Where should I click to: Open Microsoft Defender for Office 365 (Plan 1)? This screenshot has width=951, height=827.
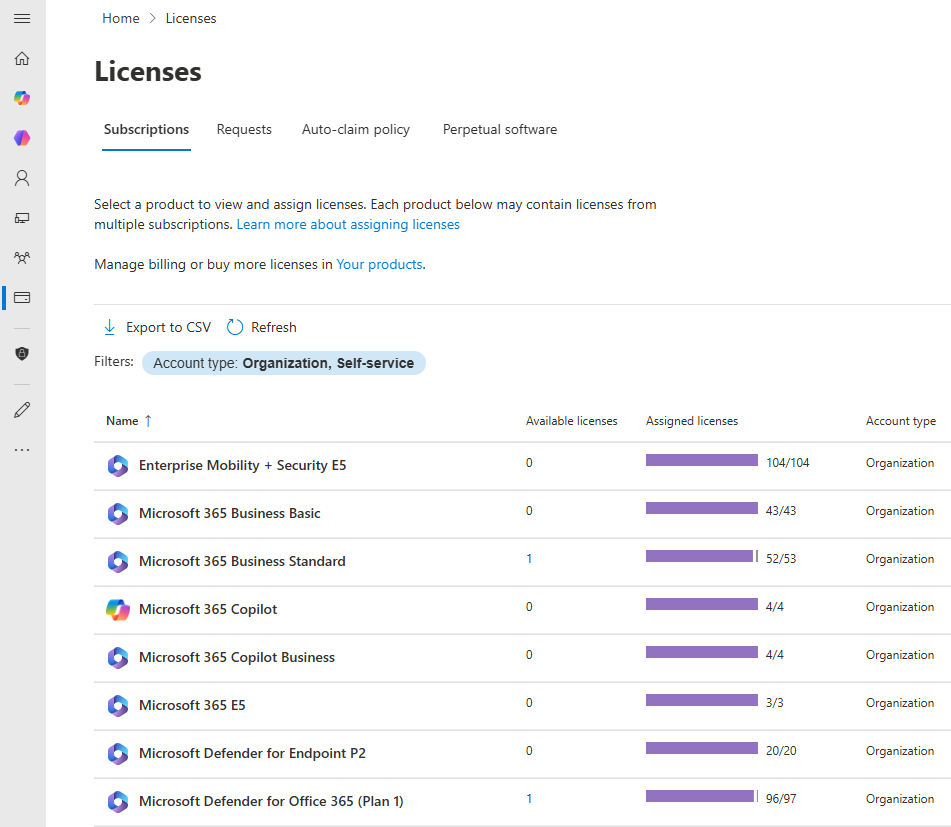(271, 801)
